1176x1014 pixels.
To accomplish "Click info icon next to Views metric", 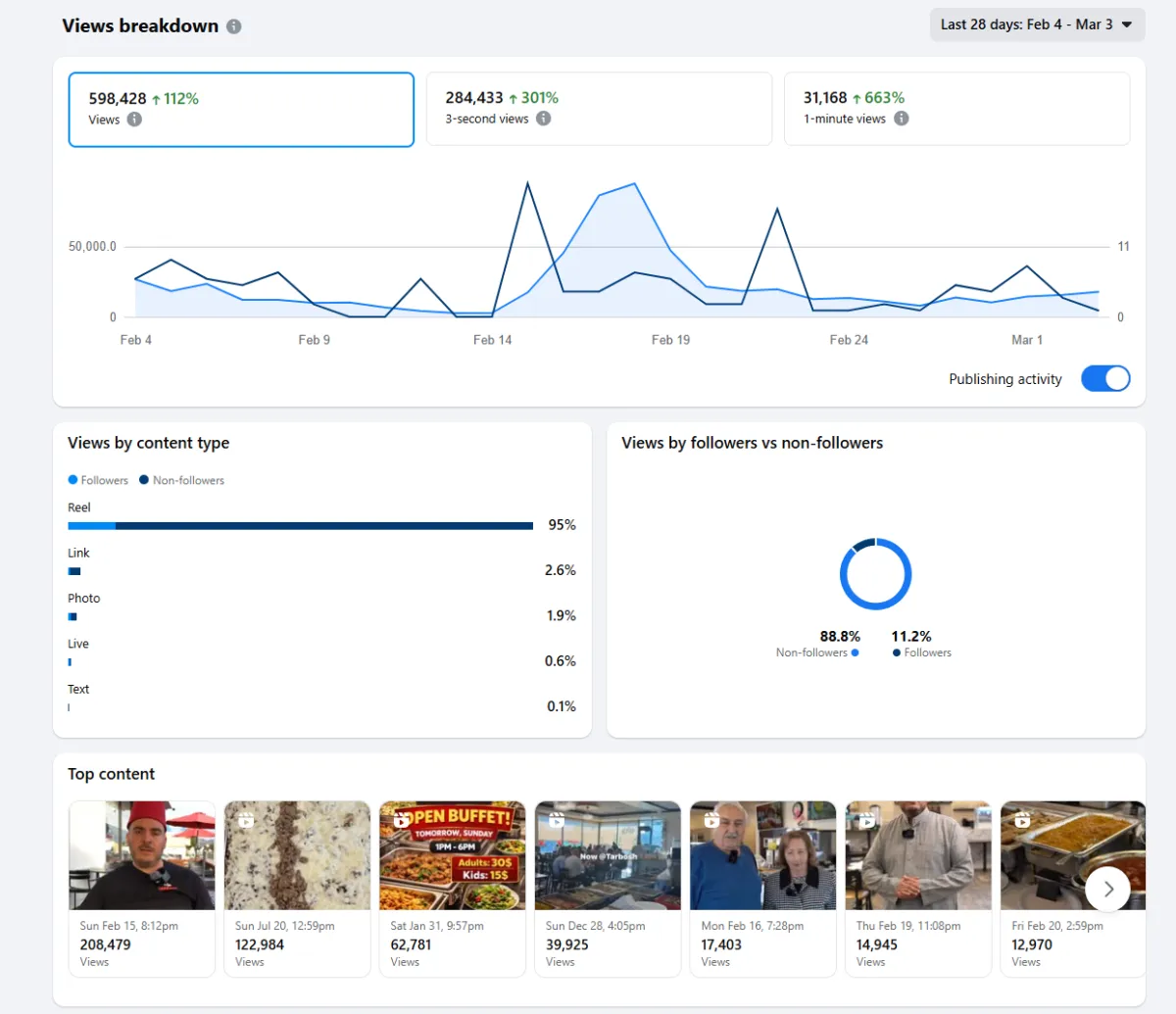I will pyautogui.click(x=134, y=120).
